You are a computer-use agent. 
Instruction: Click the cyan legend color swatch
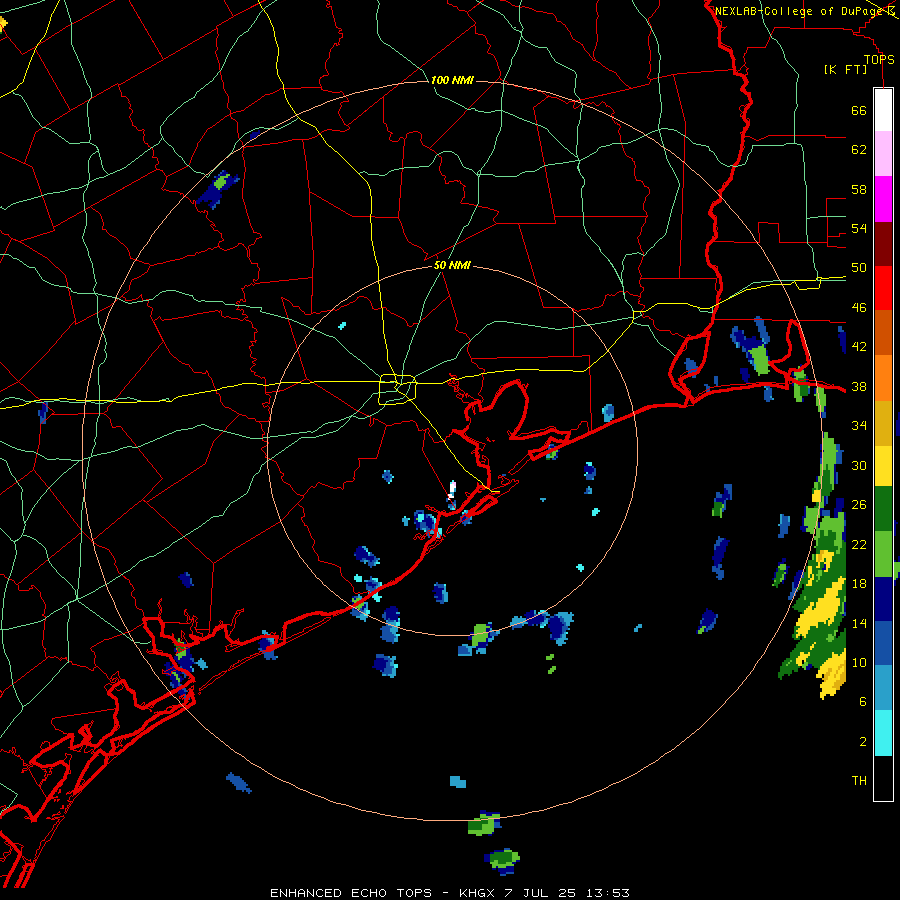coord(883,734)
